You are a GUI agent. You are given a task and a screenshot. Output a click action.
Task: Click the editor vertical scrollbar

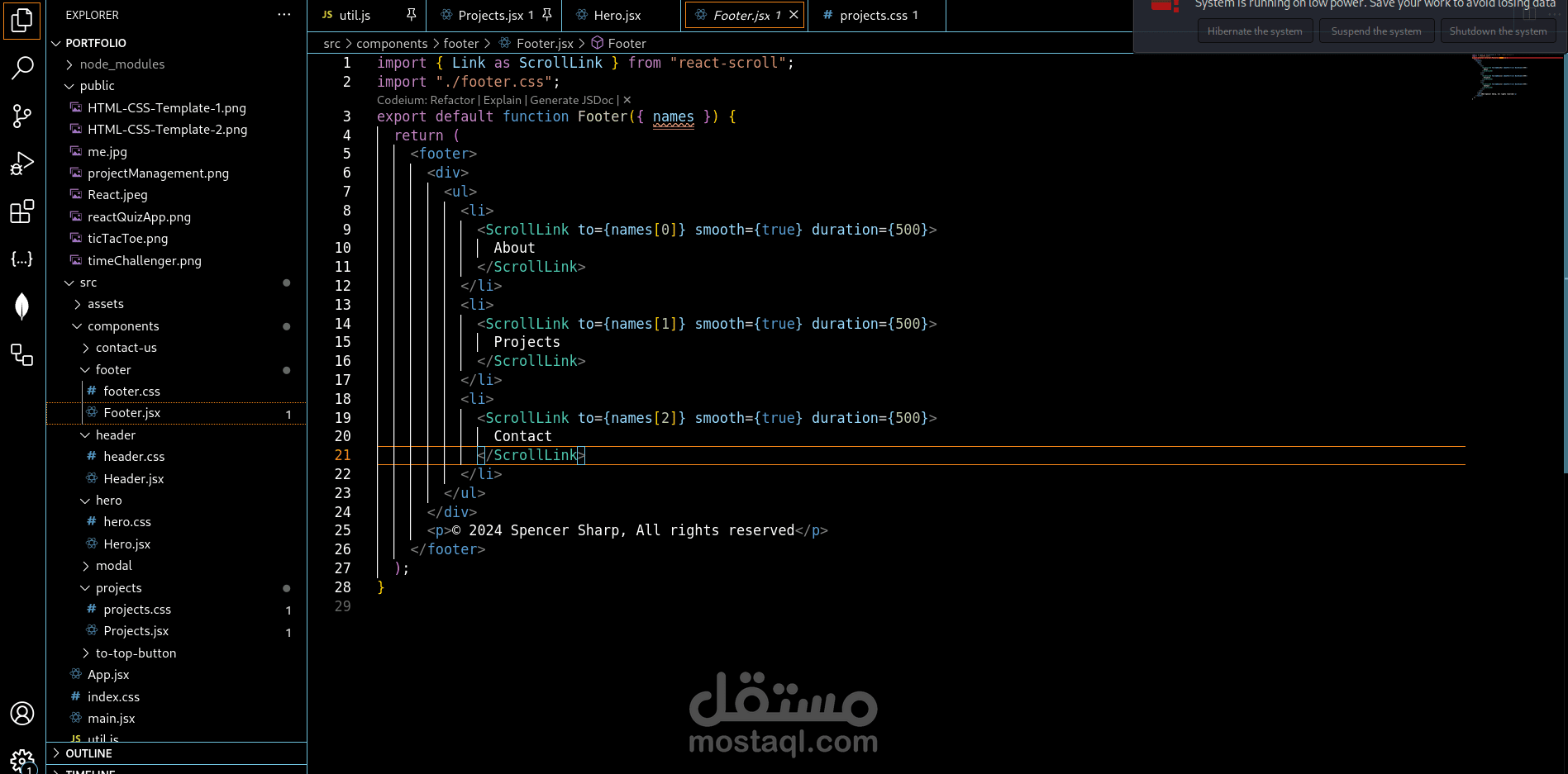pos(1565,264)
